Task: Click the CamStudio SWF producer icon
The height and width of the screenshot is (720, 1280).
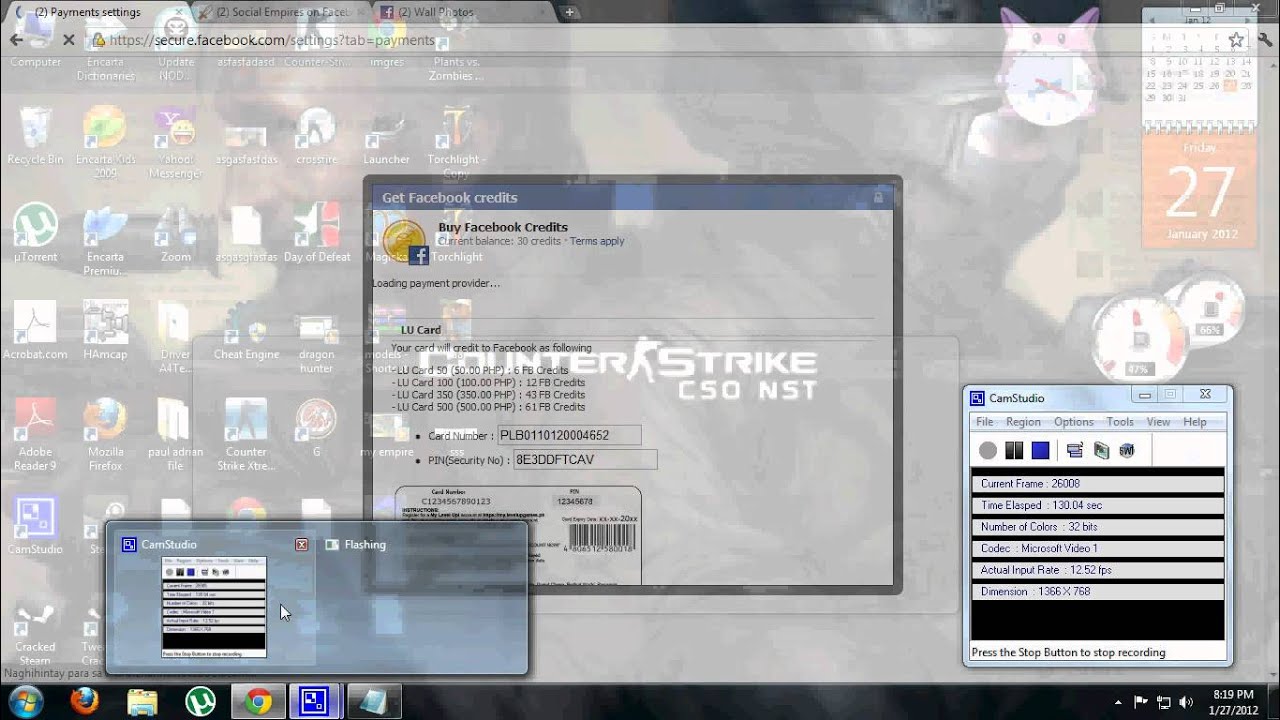Action: coord(1127,451)
